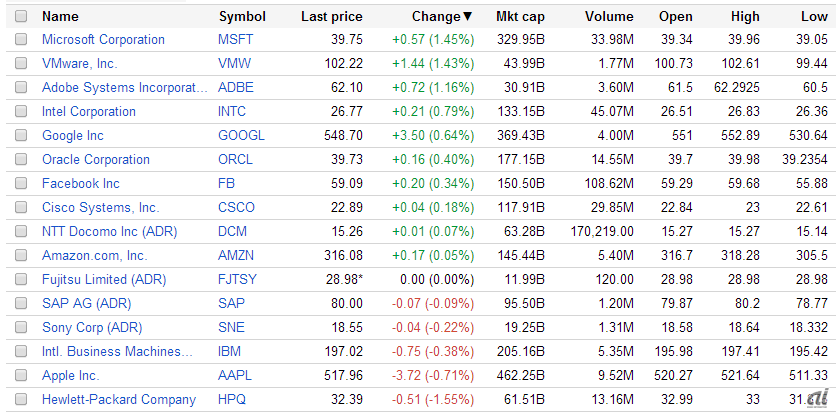Screen dimensions: 836x416
Task: Open the Amazon.com, Inc. link
Action: click(x=94, y=256)
